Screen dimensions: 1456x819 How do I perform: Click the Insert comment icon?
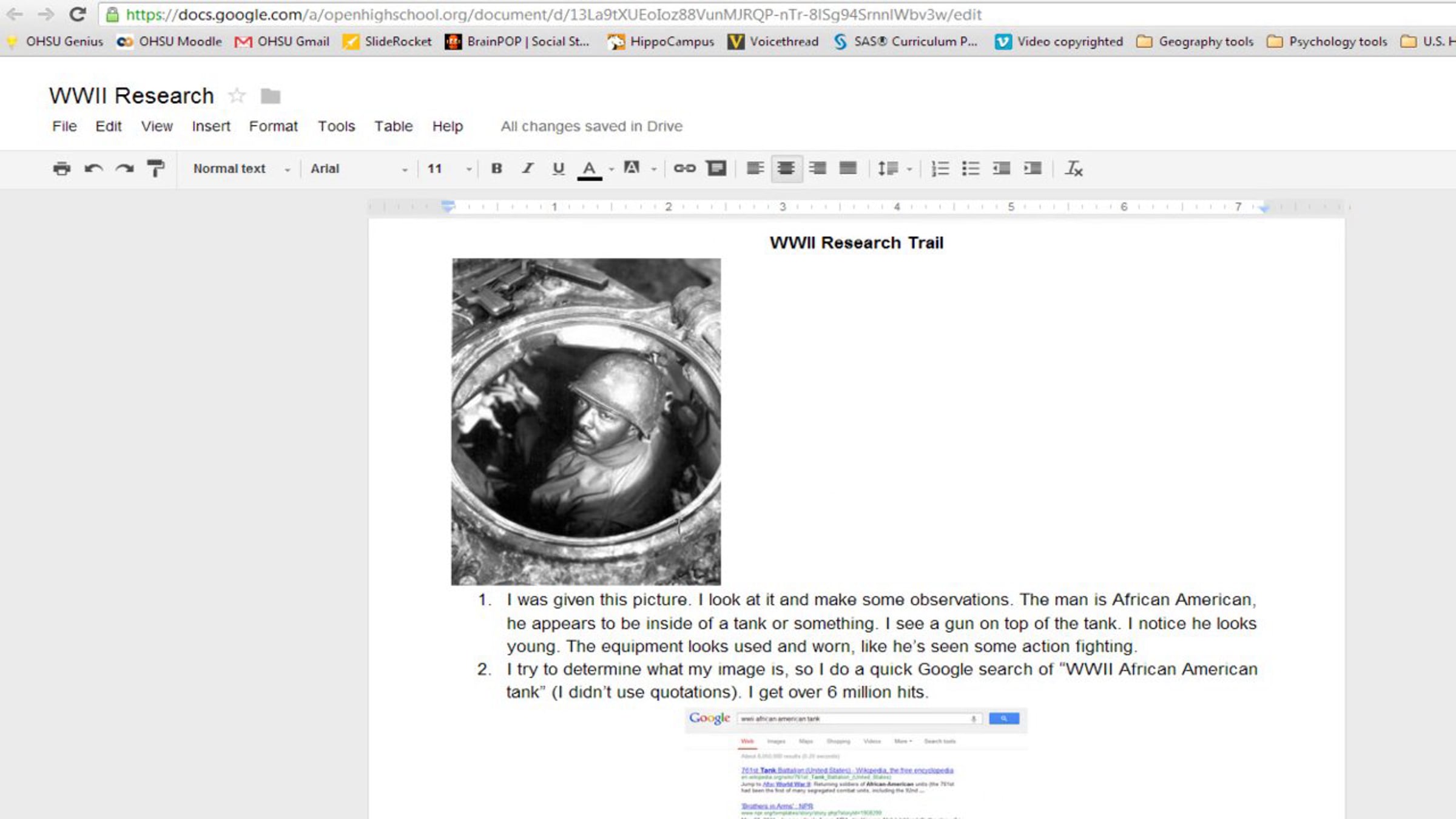coord(716,169)
